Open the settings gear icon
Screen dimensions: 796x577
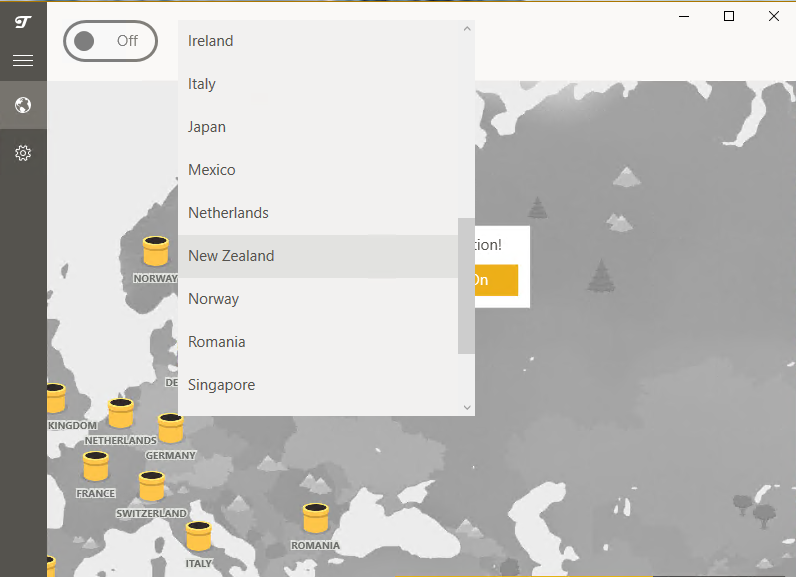[23, 153]
